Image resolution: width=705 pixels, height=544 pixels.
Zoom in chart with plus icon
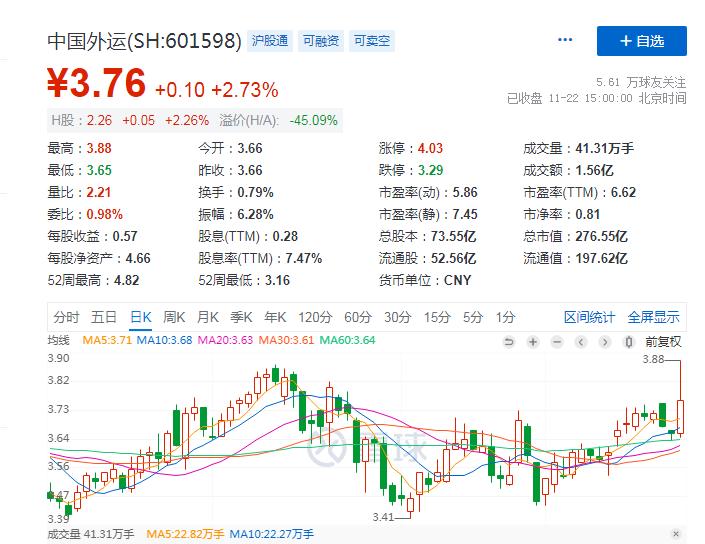(x=533, y=342)
